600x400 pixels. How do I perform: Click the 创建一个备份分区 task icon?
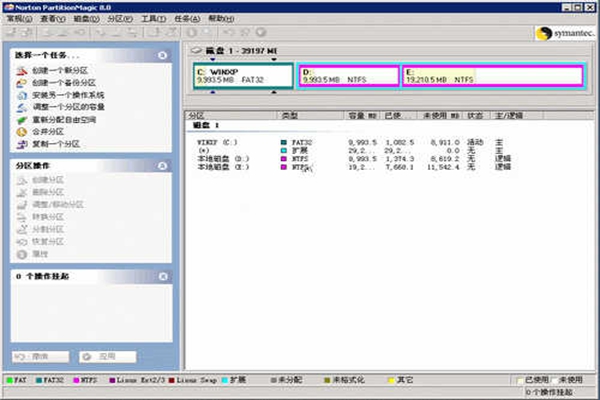click(21, 84)
